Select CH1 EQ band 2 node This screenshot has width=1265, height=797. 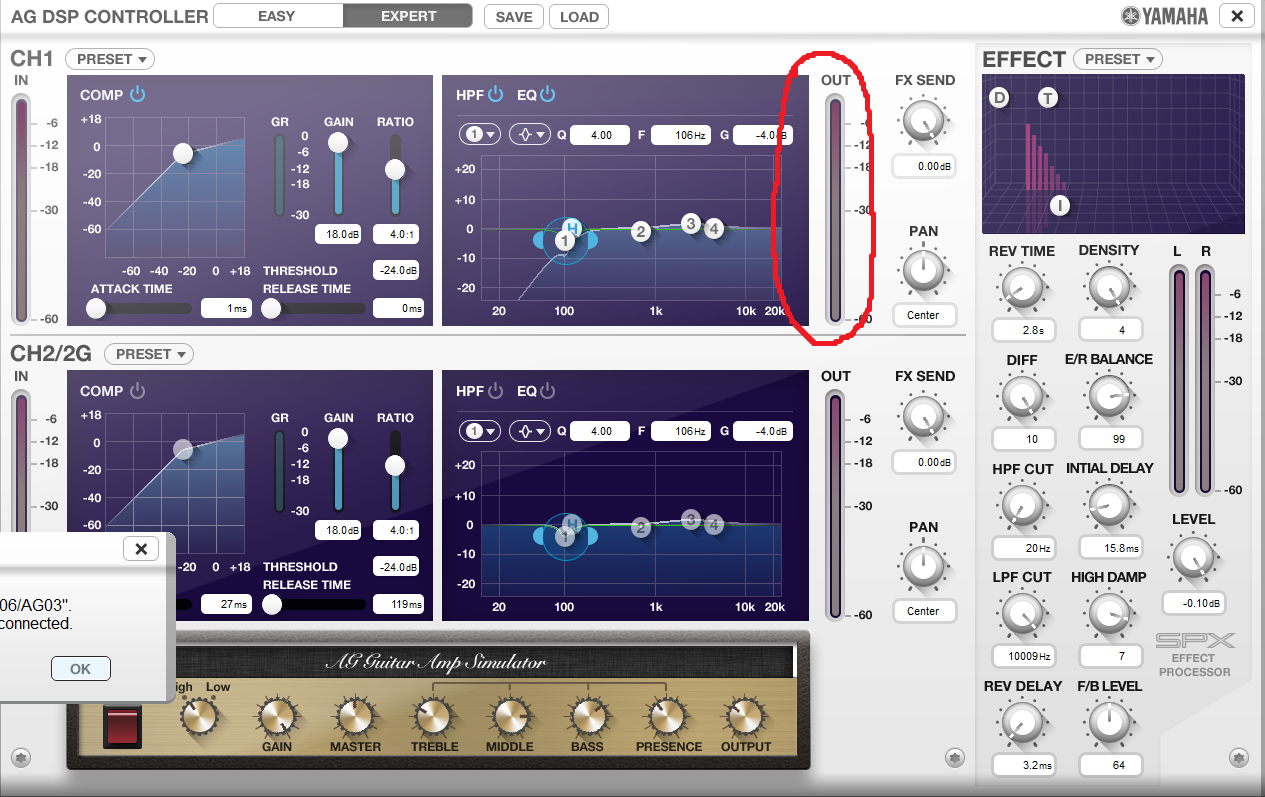tap(641, 232)
